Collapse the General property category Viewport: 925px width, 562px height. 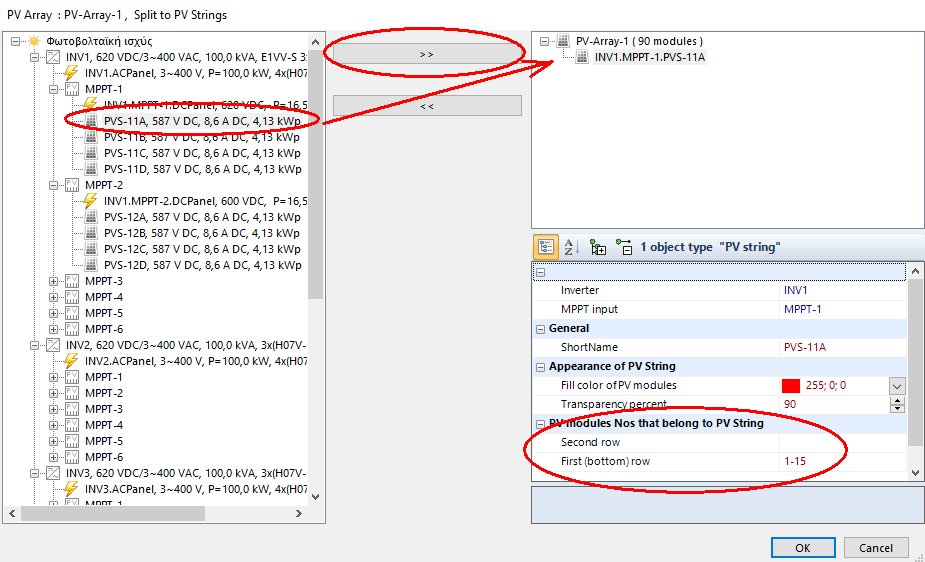pos(540,328)
